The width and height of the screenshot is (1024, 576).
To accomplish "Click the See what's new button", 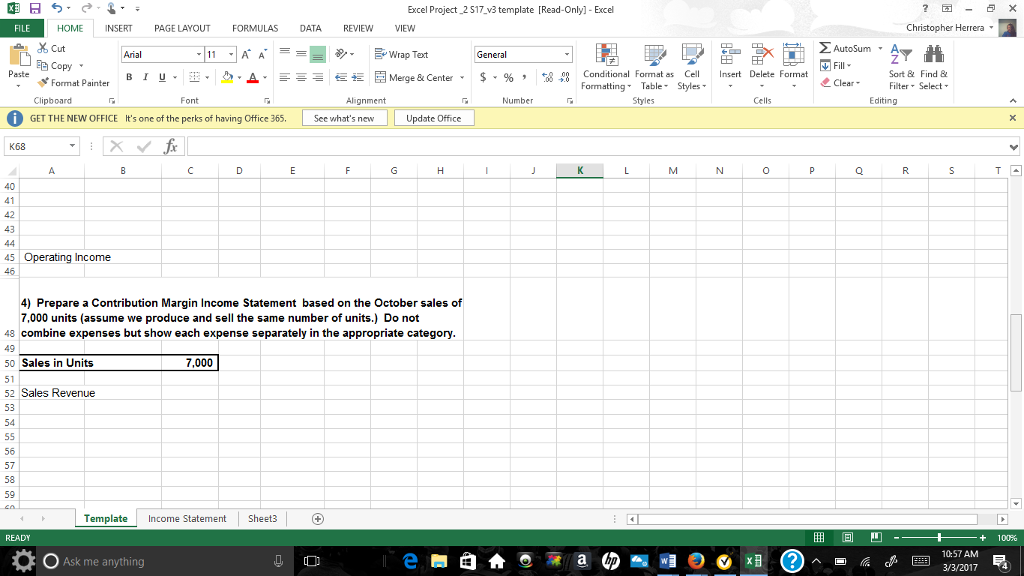I will pos(346,117).
